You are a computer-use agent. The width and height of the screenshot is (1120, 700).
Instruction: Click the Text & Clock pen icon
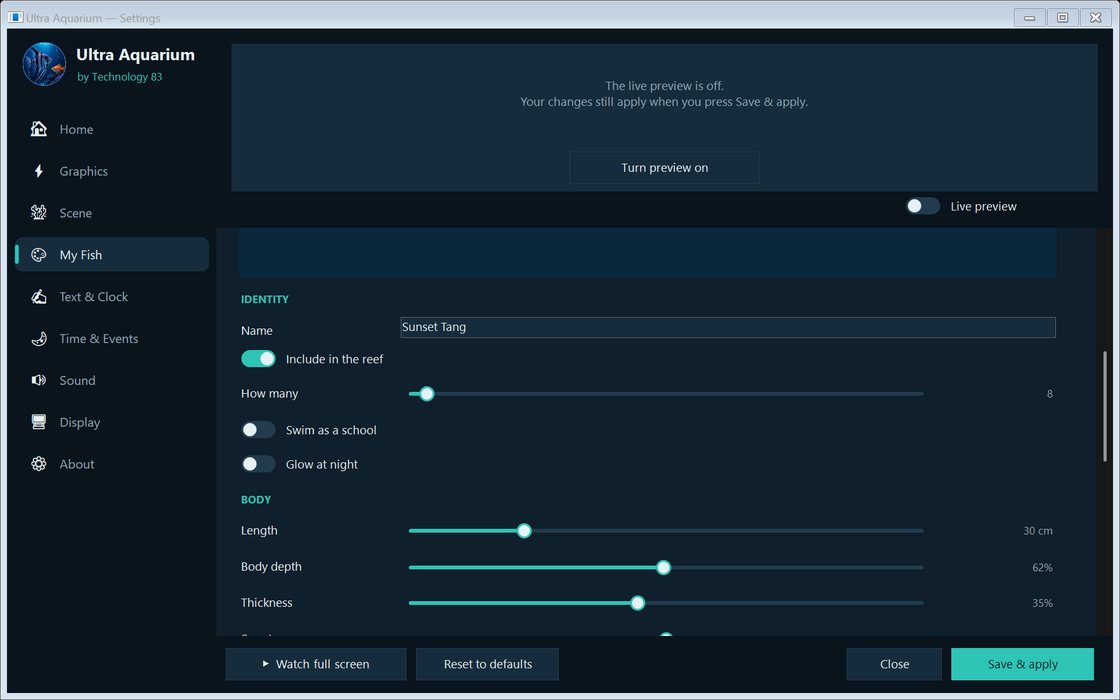(39, 296)
